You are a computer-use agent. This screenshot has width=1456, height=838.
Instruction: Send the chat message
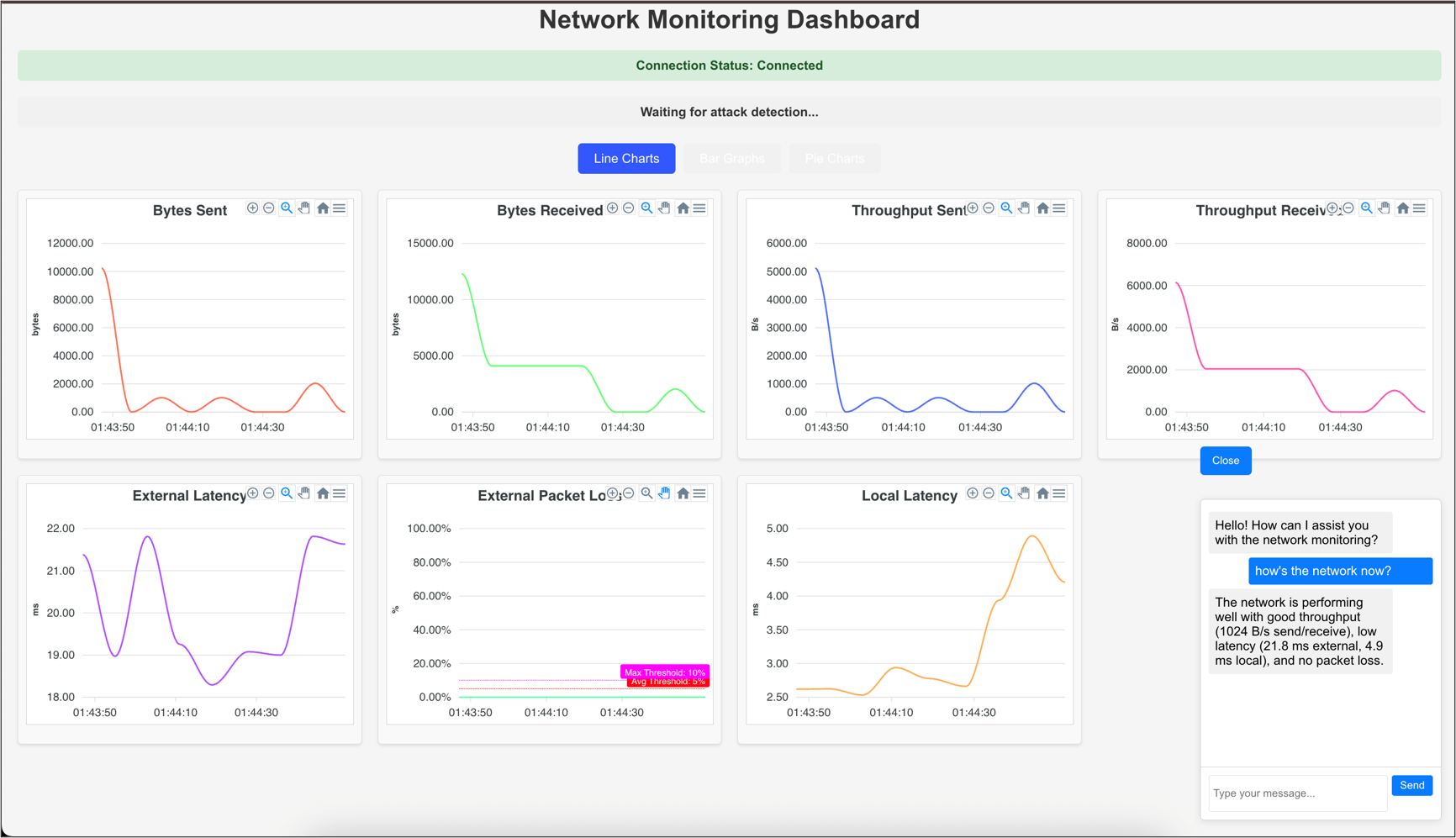pos(1411,785)
